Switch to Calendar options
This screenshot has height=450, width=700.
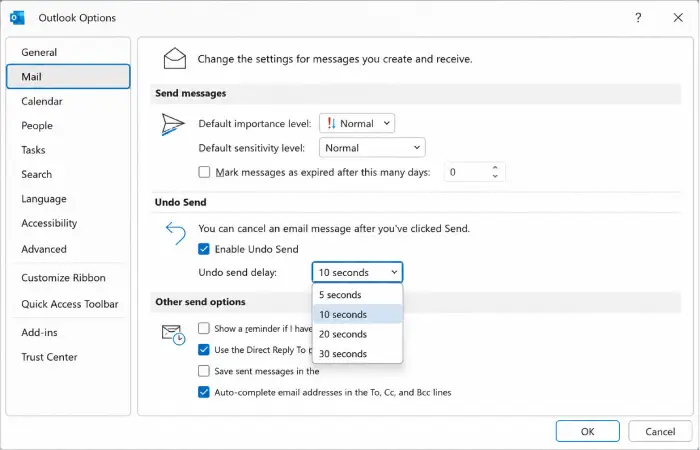tap(68, 101)
